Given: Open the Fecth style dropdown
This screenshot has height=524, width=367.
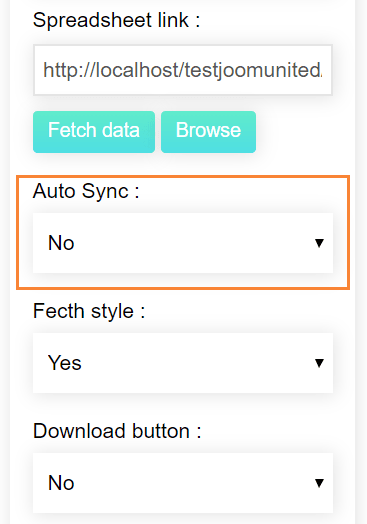Looking at the screenshot, I should (x=183, y=363).
